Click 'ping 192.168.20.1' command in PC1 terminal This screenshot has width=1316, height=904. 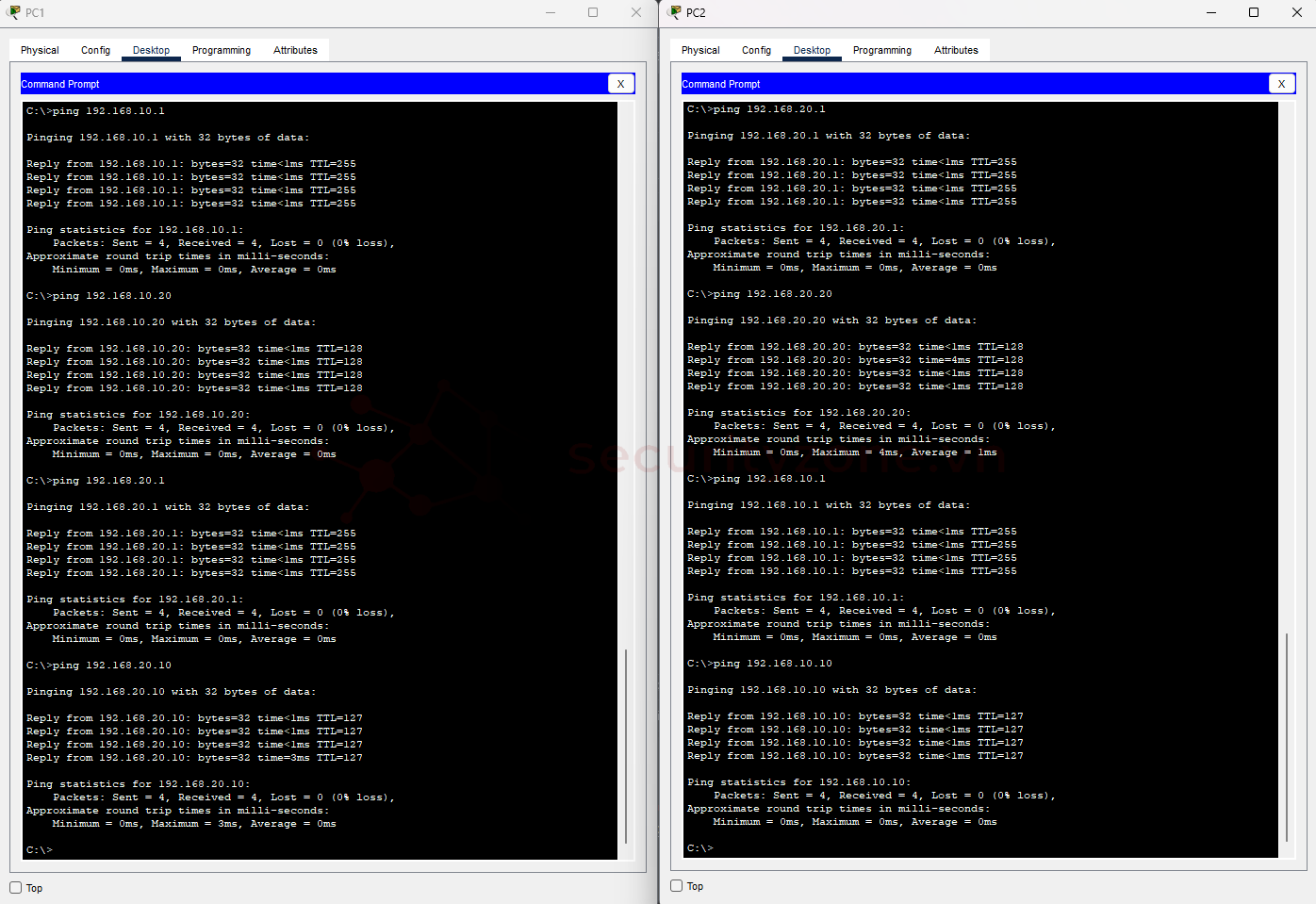108,481
